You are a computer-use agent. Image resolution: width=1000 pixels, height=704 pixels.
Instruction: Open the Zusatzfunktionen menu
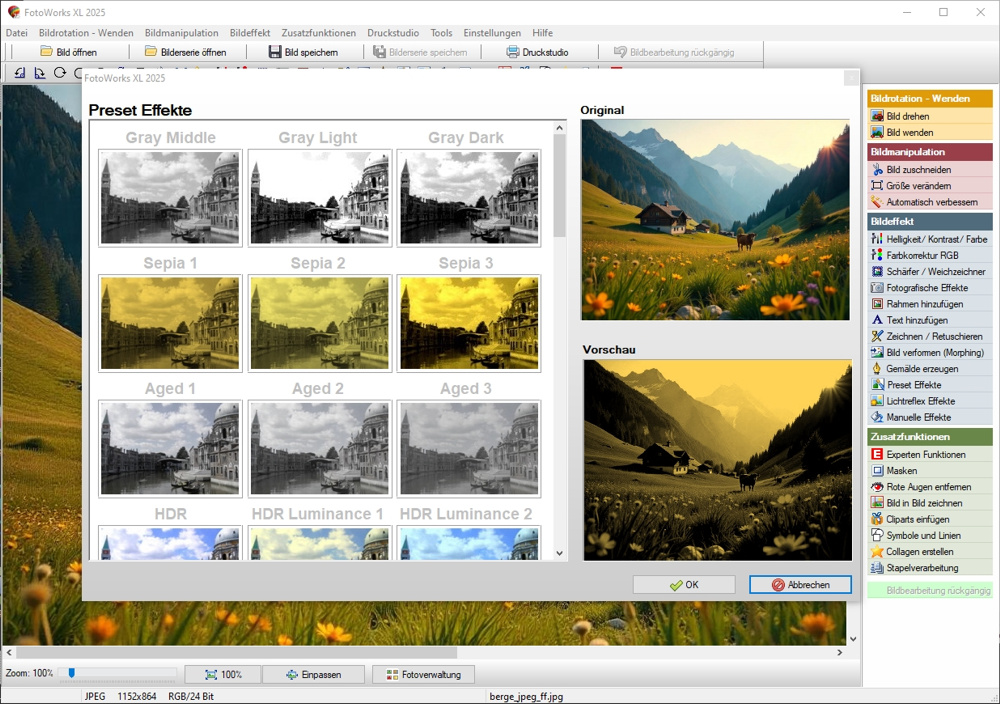(318, 33)
